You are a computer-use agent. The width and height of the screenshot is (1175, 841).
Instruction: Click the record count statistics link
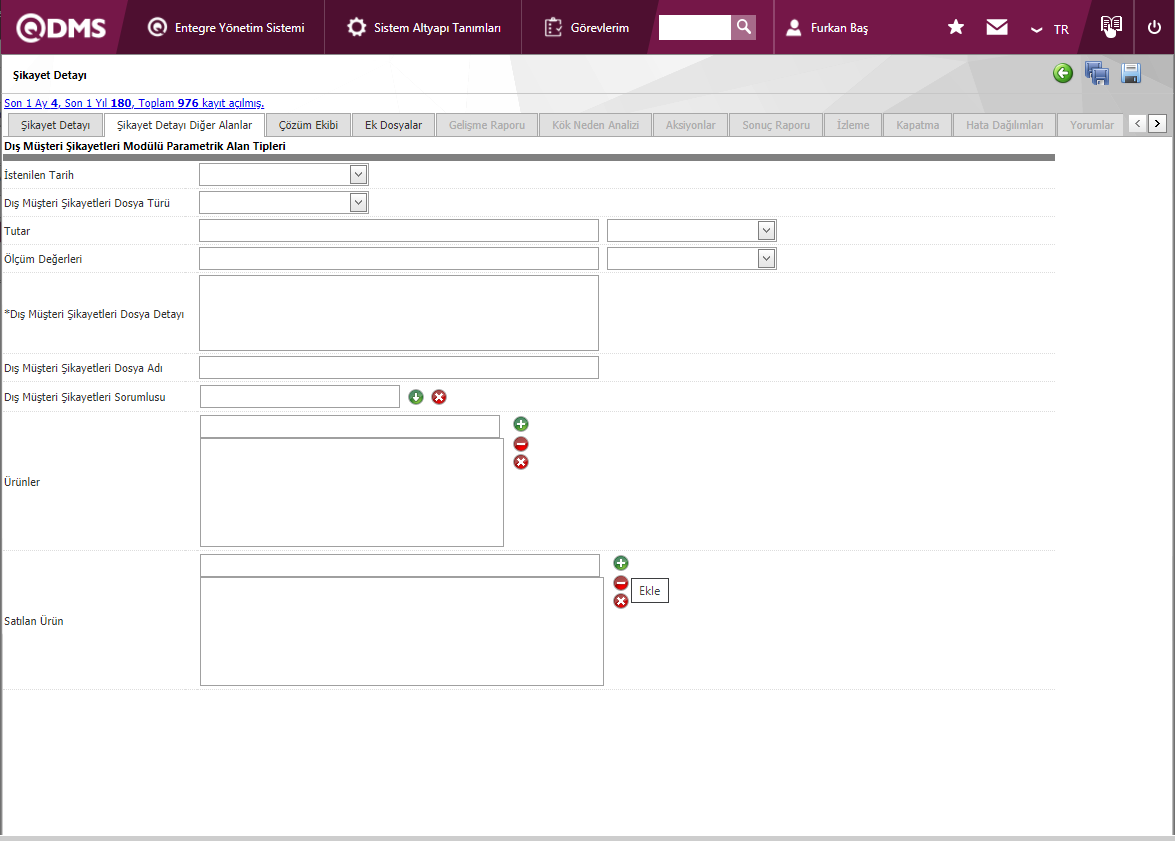(134, 103)
